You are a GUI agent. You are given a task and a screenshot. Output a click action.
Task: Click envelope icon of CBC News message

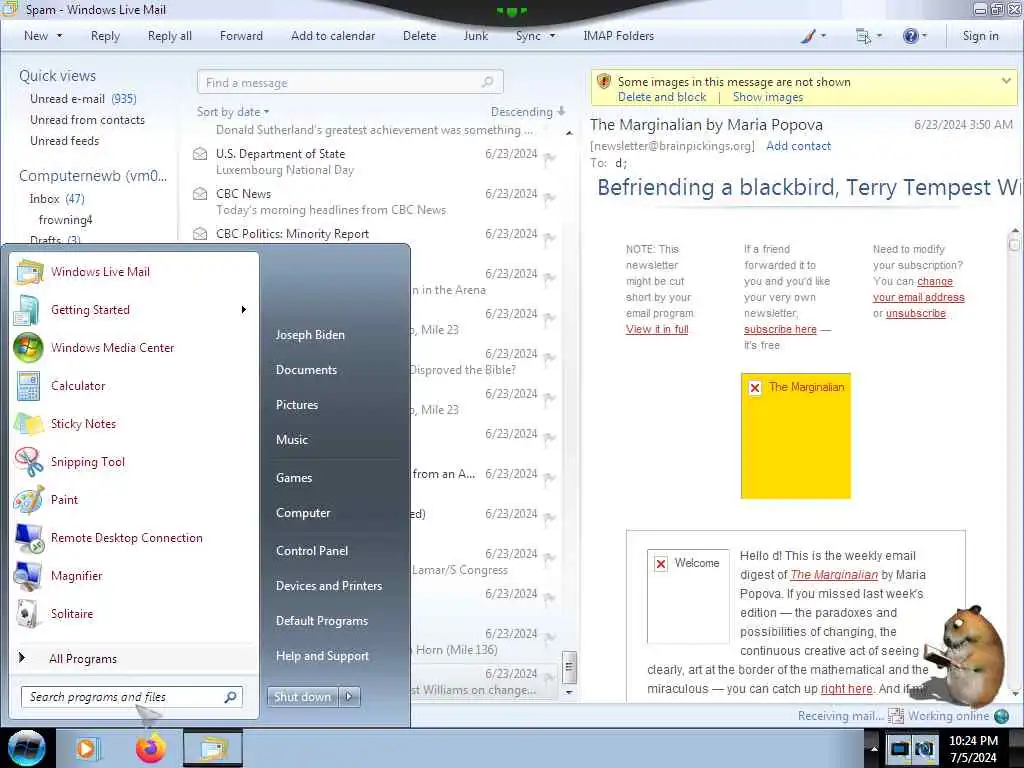[200, 194]
